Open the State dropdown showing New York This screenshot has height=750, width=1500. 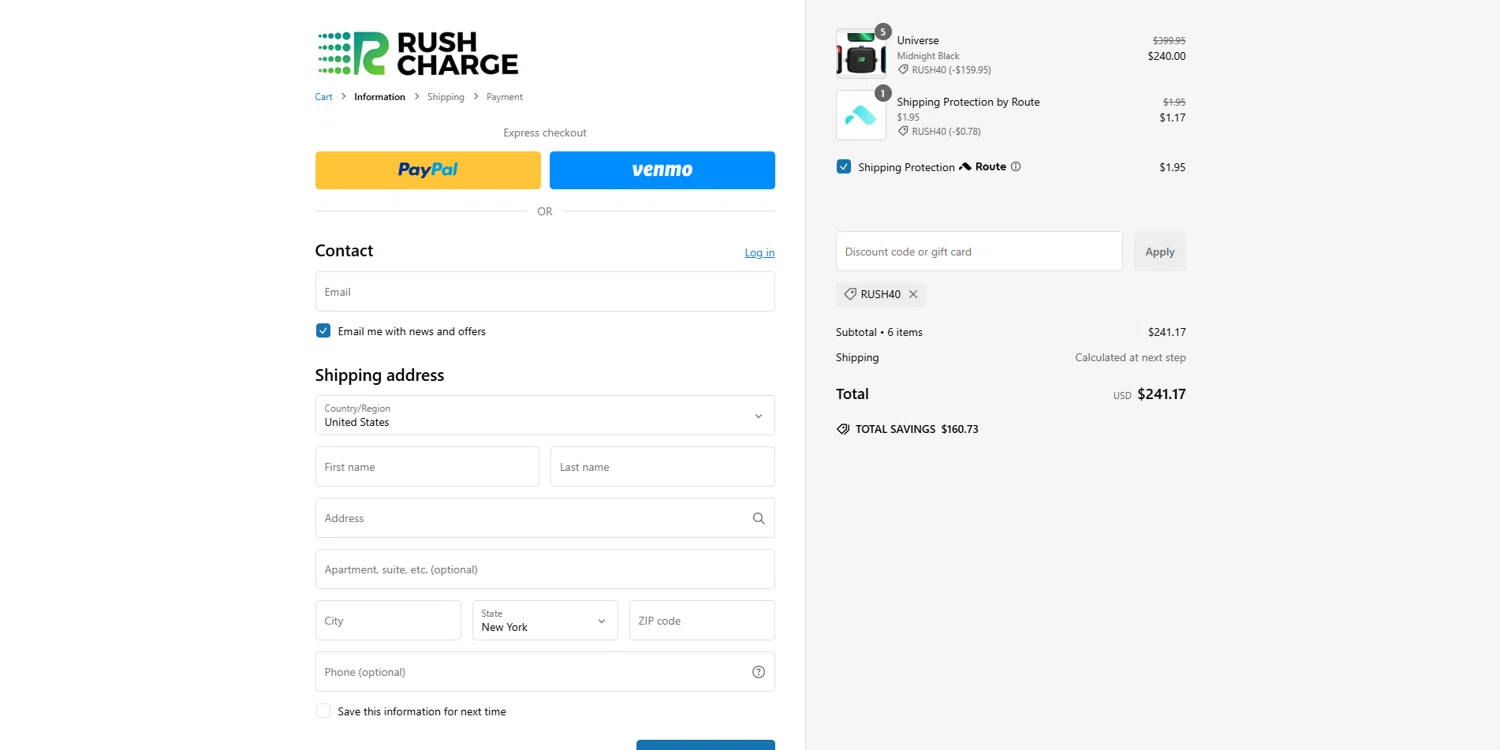coord(545,620)
